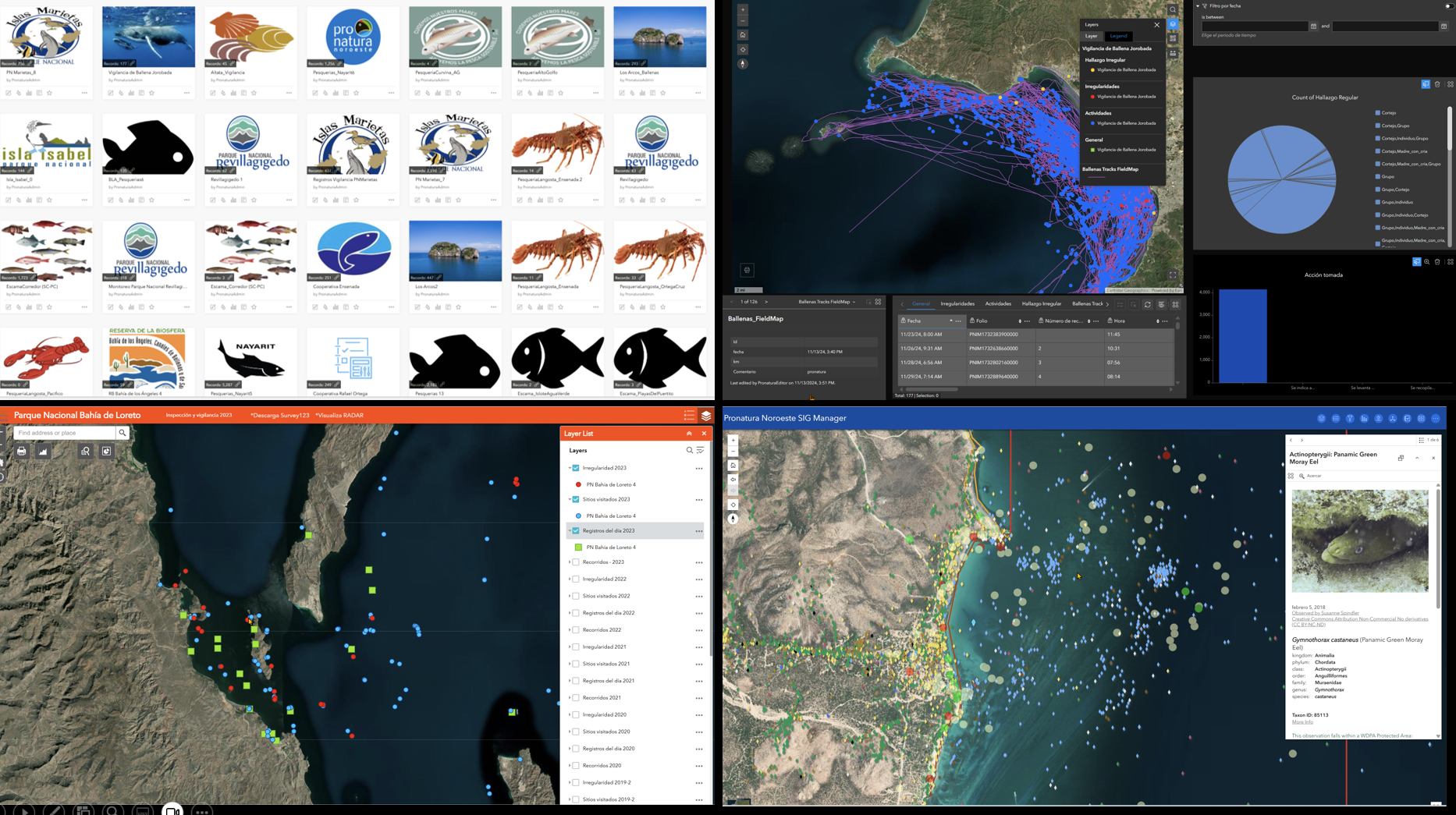Open the Actividades table tab
Image resolution: width=1456 pixels, height=815 pixels.
tap(998, 304)
